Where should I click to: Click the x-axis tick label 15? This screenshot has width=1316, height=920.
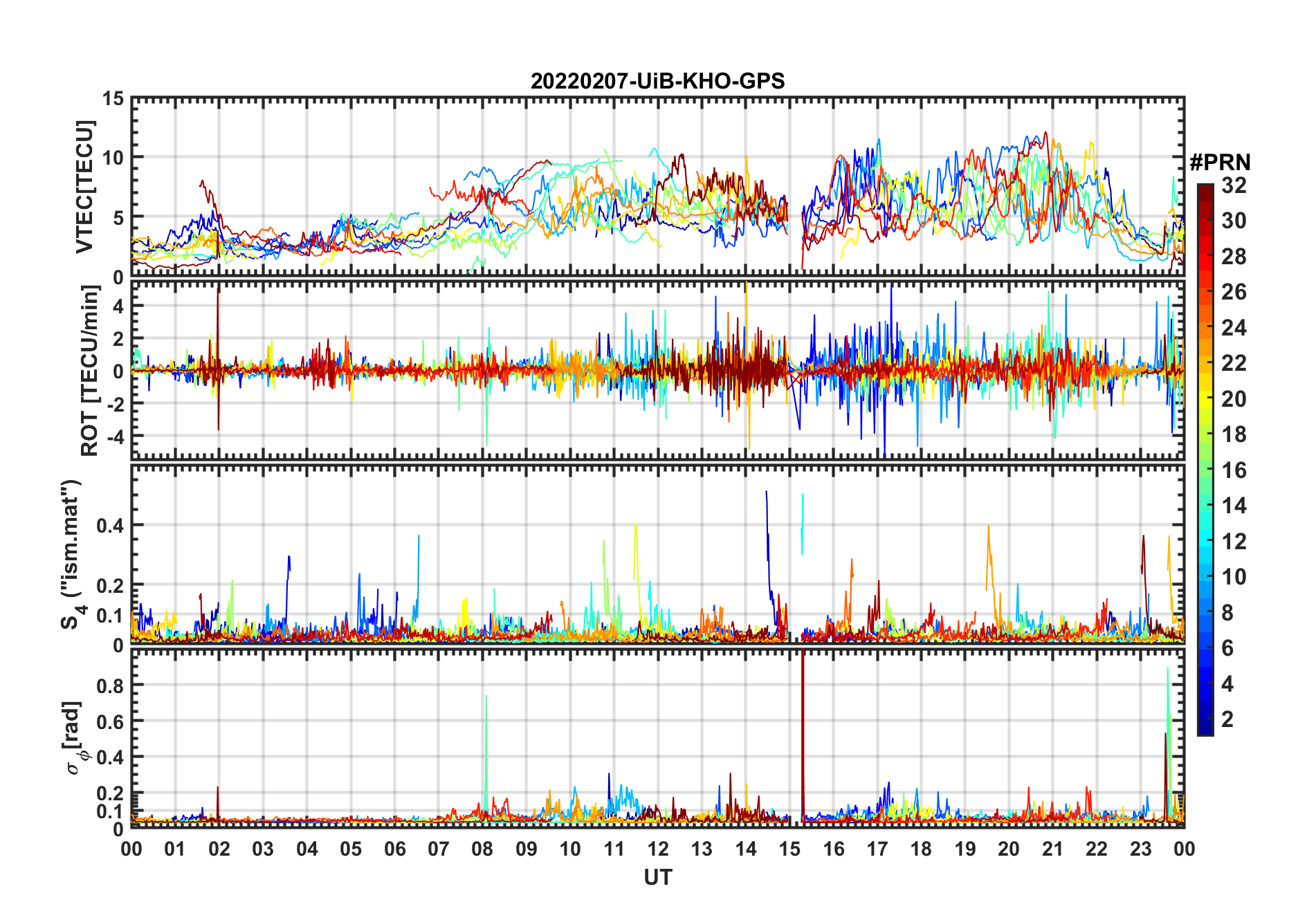pos(789,849)
